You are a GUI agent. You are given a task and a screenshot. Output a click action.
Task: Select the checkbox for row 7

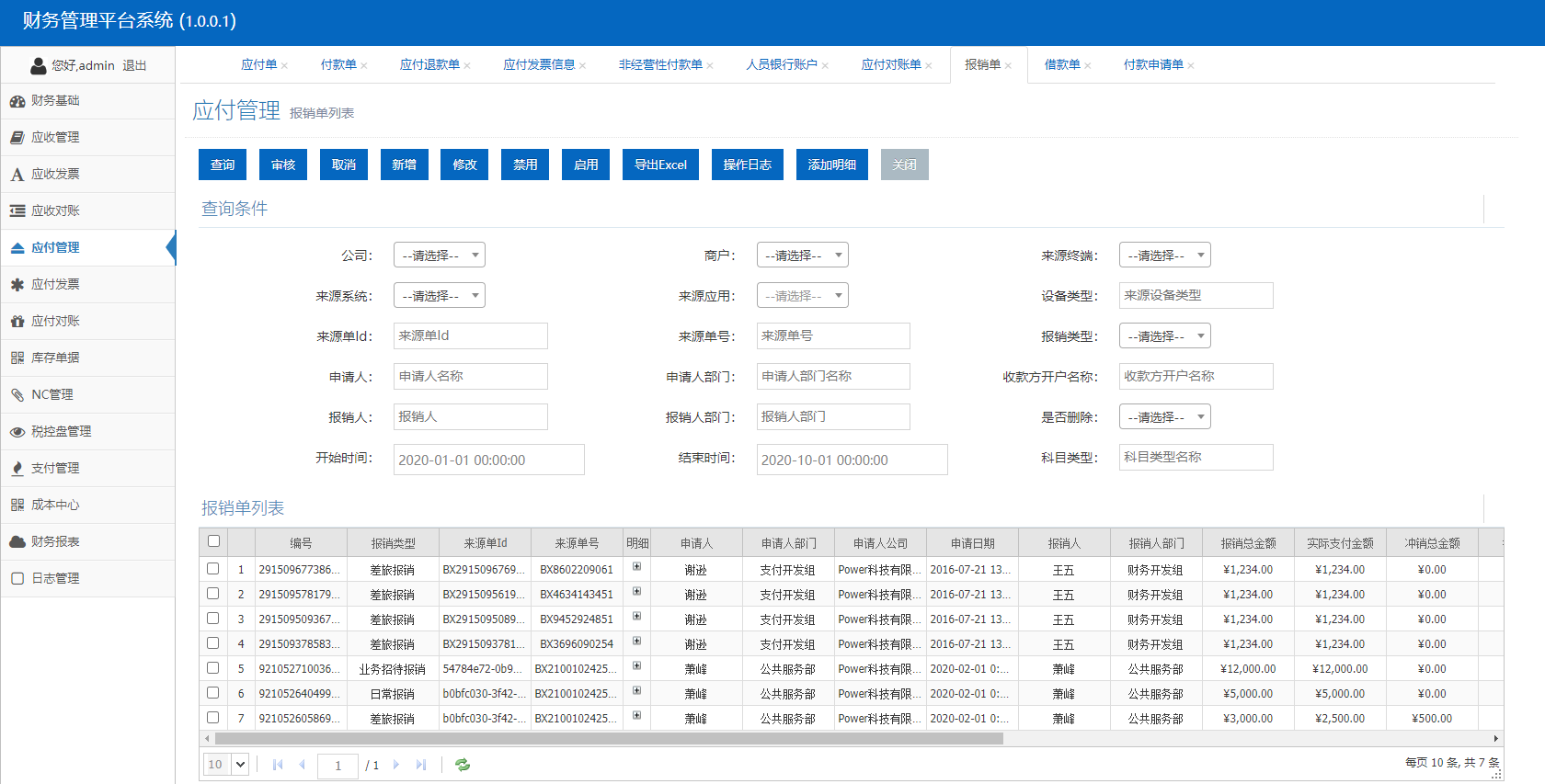coord(213,718)
